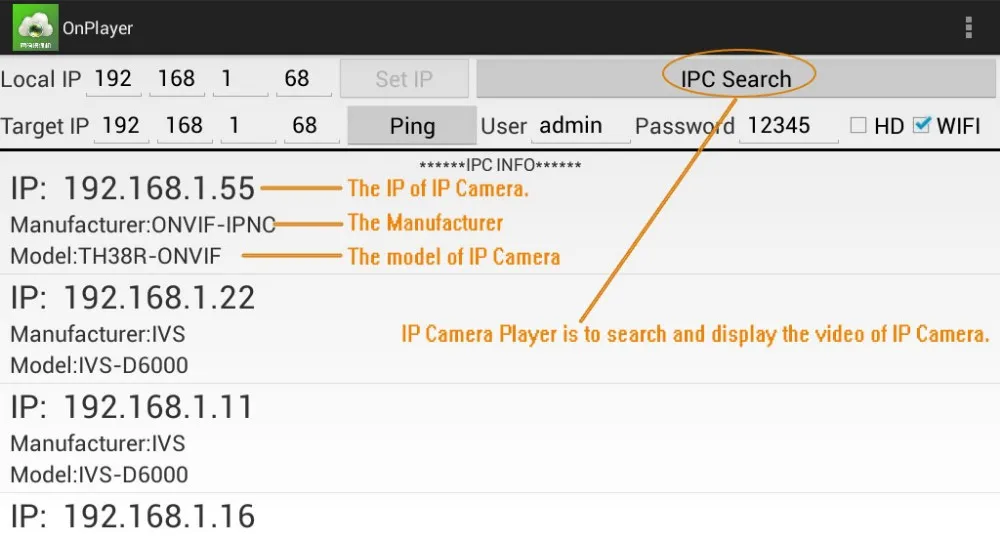This screenshot has height=539, width=1000.
Task: Open the three-dot overflow menu
Action: click(x=968, y=28)
